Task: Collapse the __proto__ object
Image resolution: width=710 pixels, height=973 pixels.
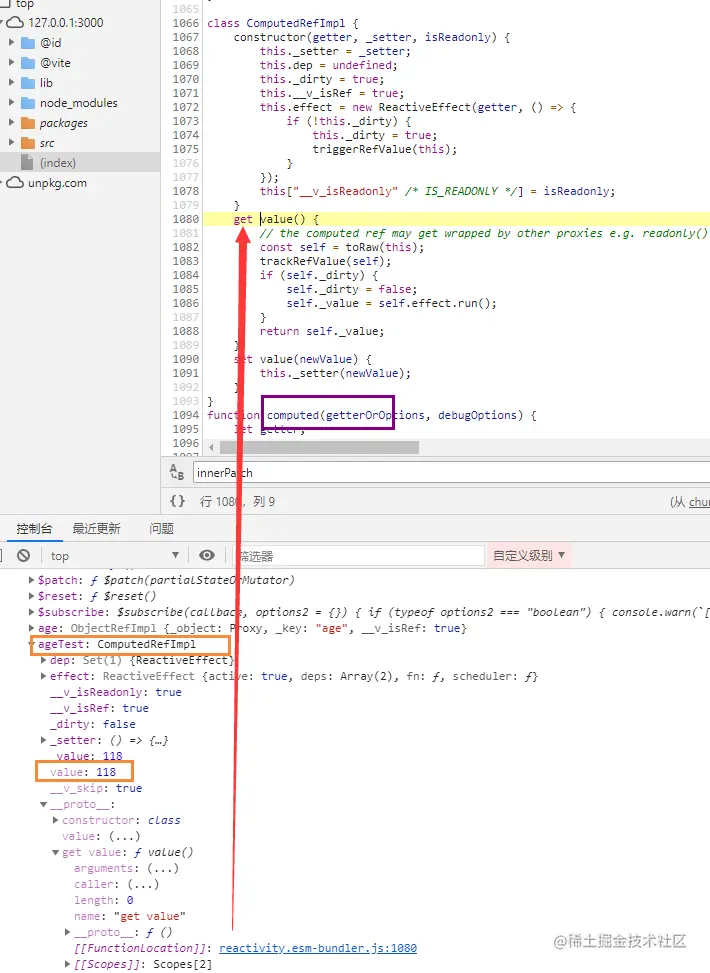Action: click(x=43, y=804)
